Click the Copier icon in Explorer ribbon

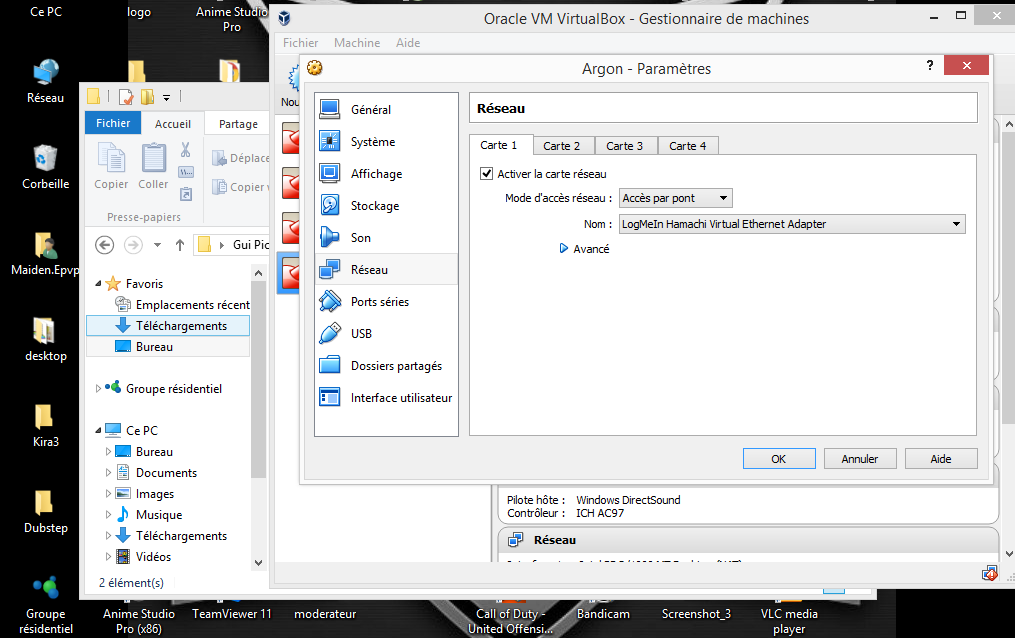111,166
